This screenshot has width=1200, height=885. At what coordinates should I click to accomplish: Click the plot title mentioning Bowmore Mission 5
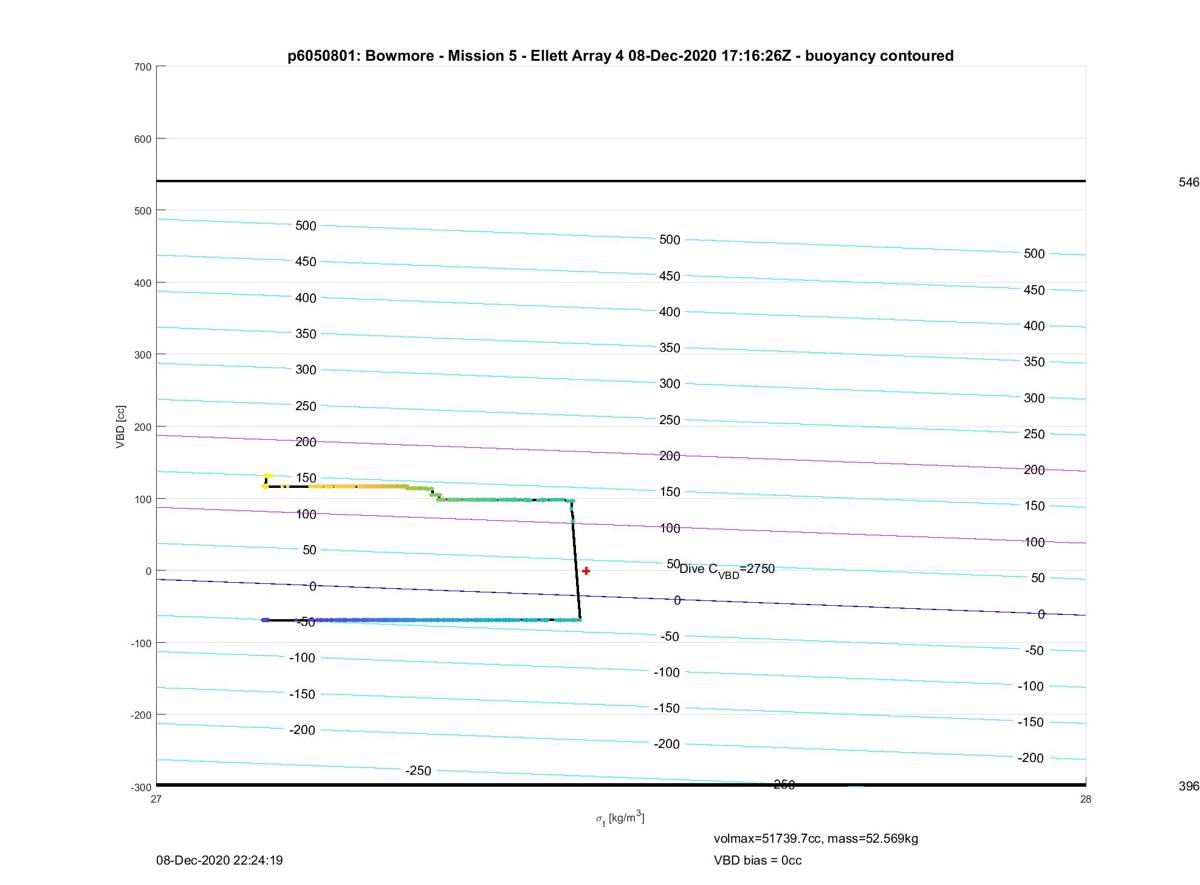click(620, 56)
